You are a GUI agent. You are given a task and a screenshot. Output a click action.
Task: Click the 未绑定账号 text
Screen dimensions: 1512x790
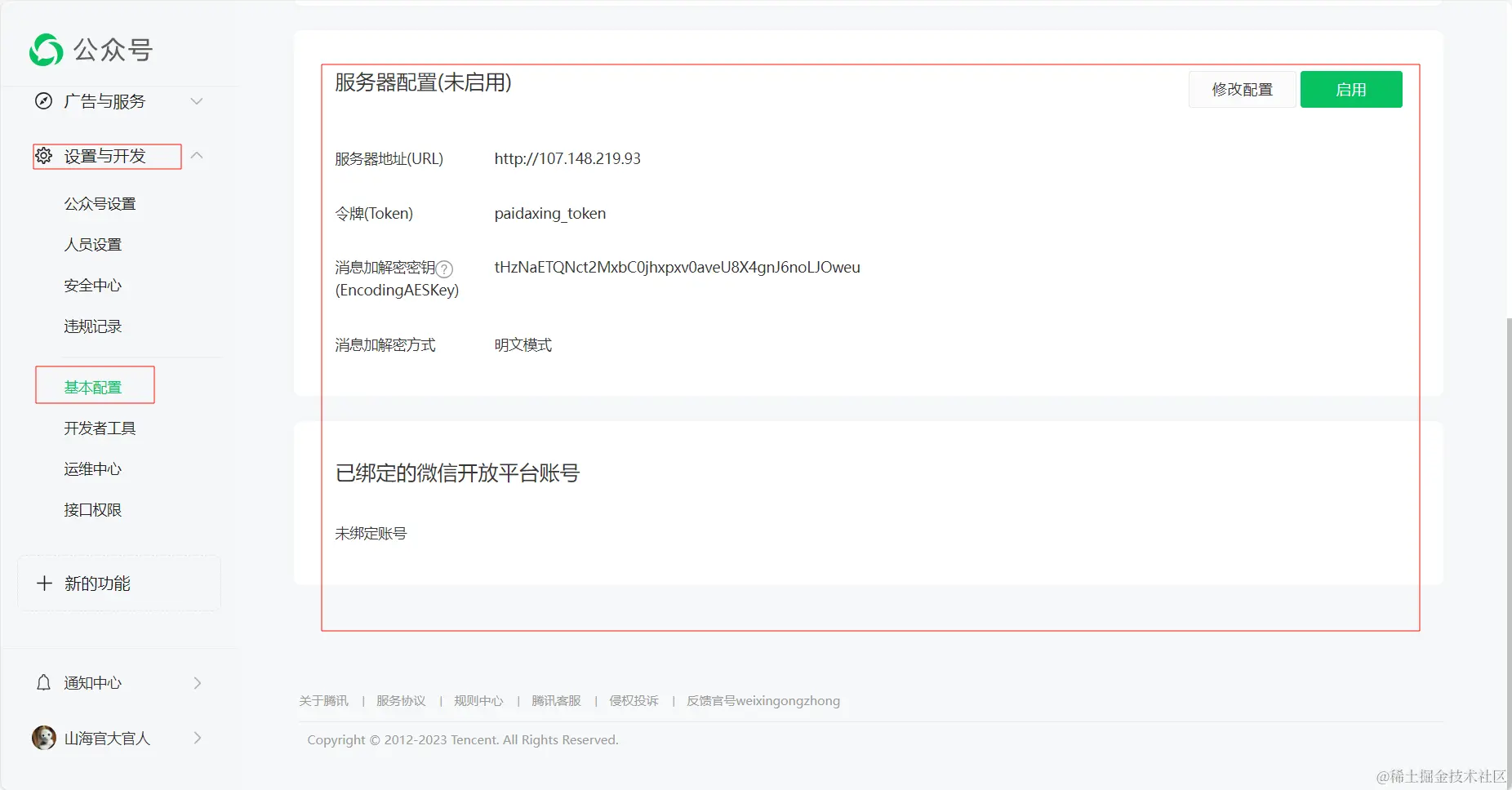click(371, 534)
